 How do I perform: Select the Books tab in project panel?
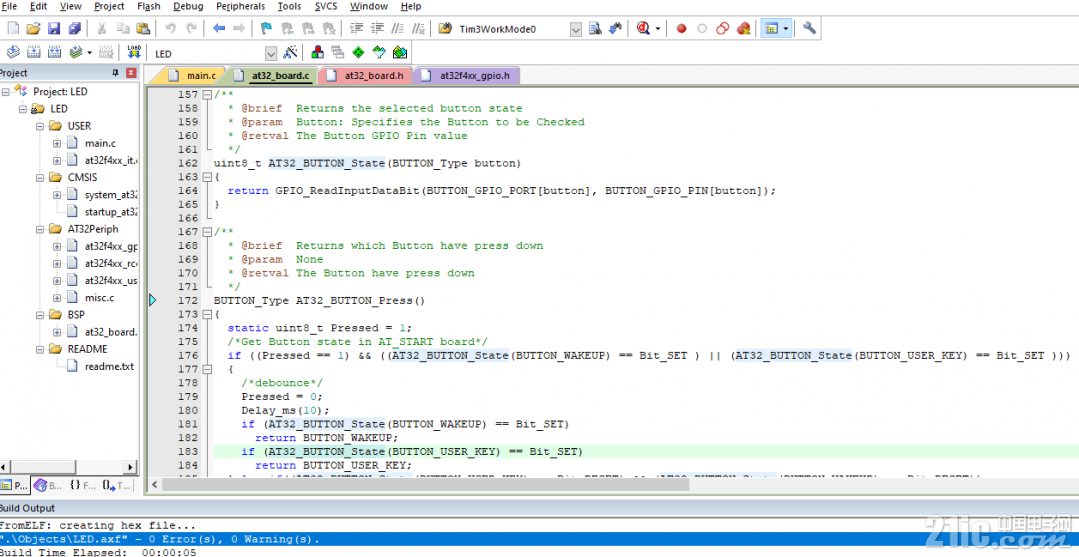(49, 485)
